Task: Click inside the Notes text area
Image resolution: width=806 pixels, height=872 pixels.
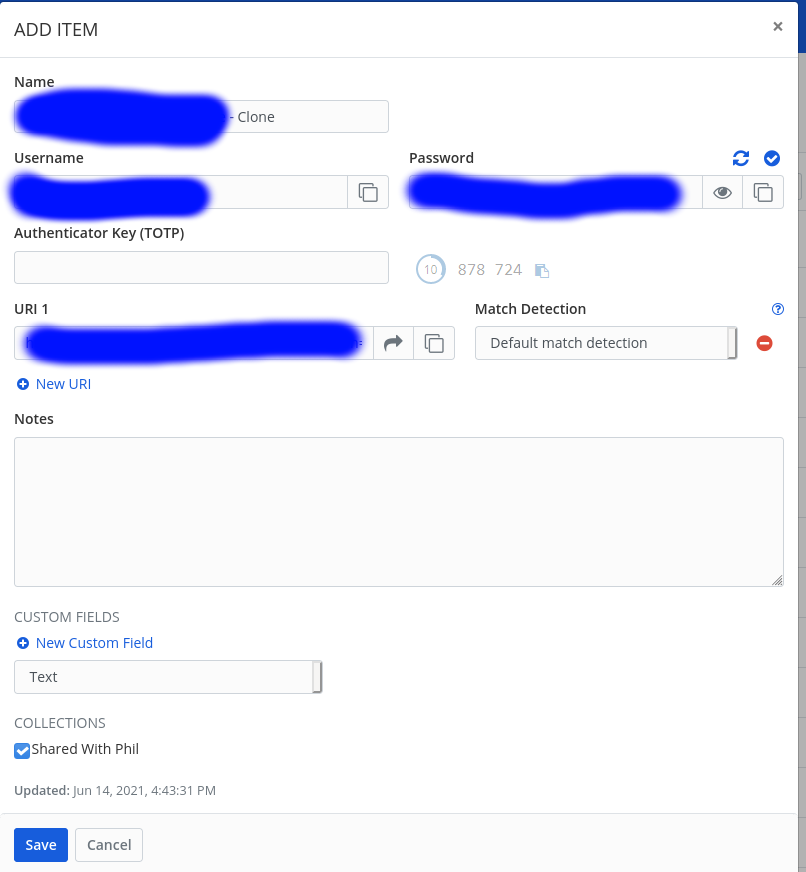Action: tap(399, 510)
